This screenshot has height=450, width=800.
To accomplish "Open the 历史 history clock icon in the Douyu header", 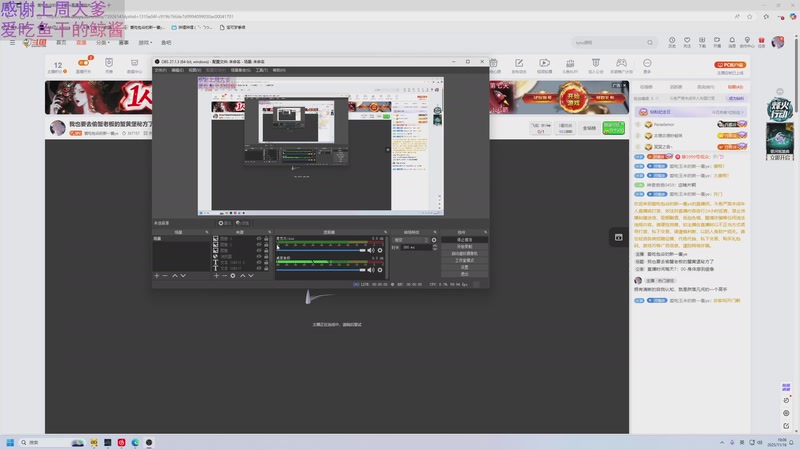I will point(672,42).
